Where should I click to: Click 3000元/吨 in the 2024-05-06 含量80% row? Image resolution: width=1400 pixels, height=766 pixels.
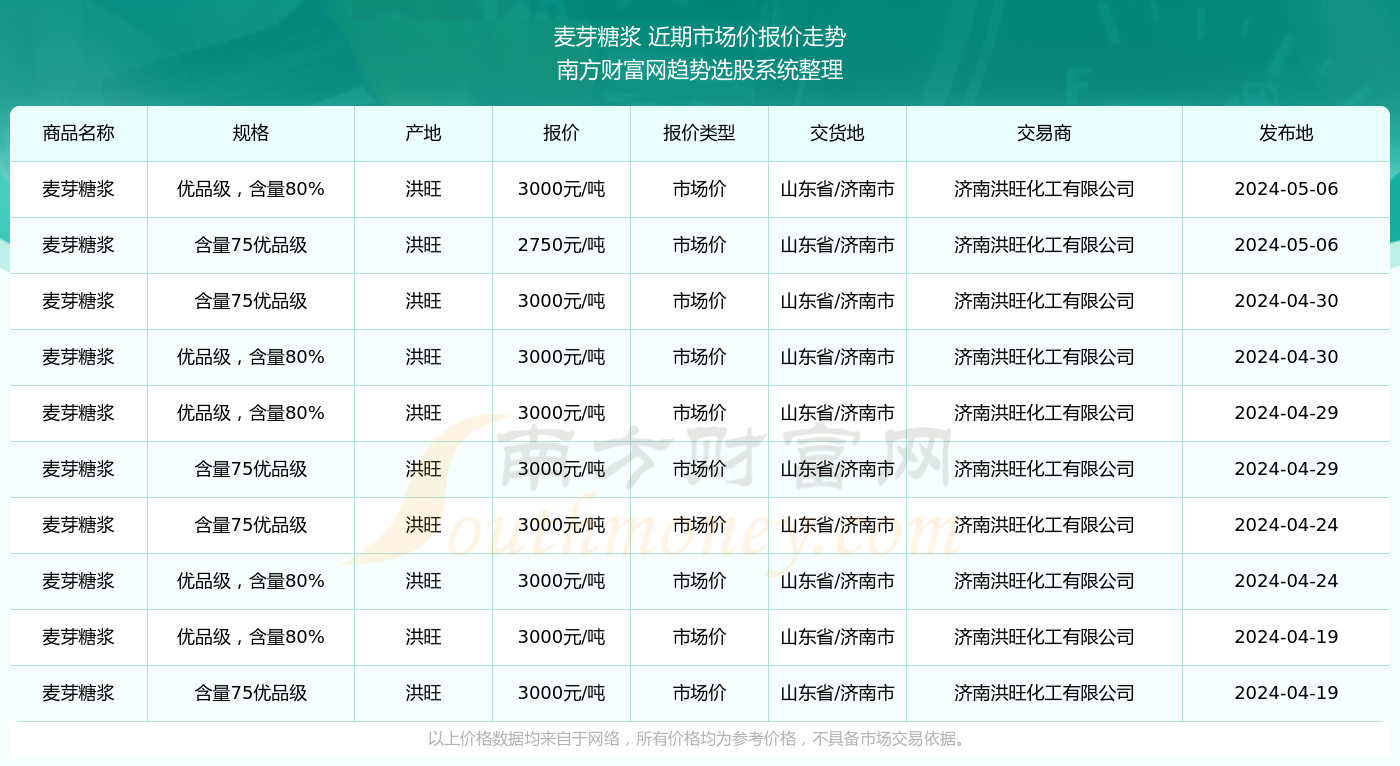[561, 189]
